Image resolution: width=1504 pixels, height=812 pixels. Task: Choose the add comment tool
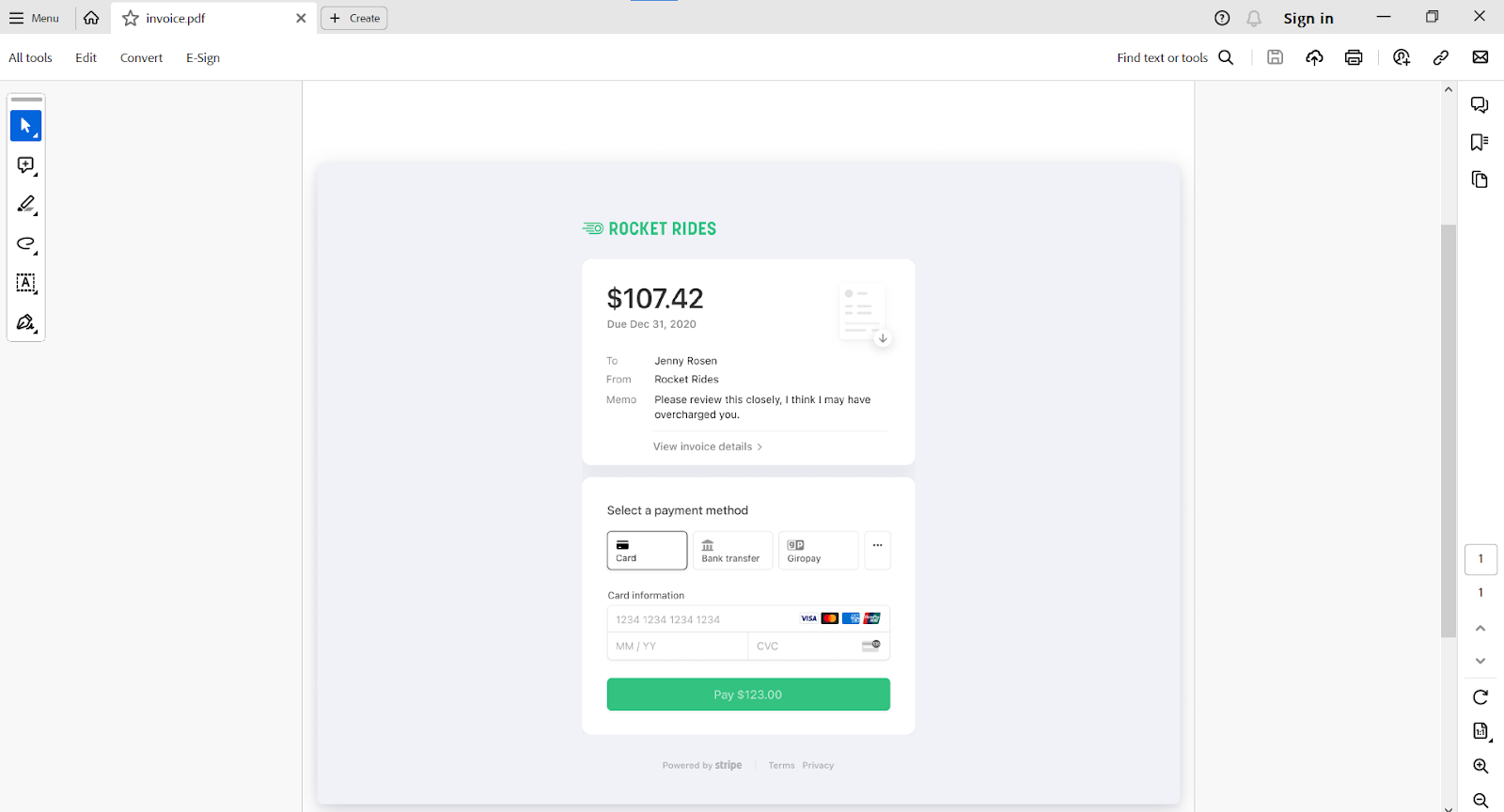coord(25,165)
